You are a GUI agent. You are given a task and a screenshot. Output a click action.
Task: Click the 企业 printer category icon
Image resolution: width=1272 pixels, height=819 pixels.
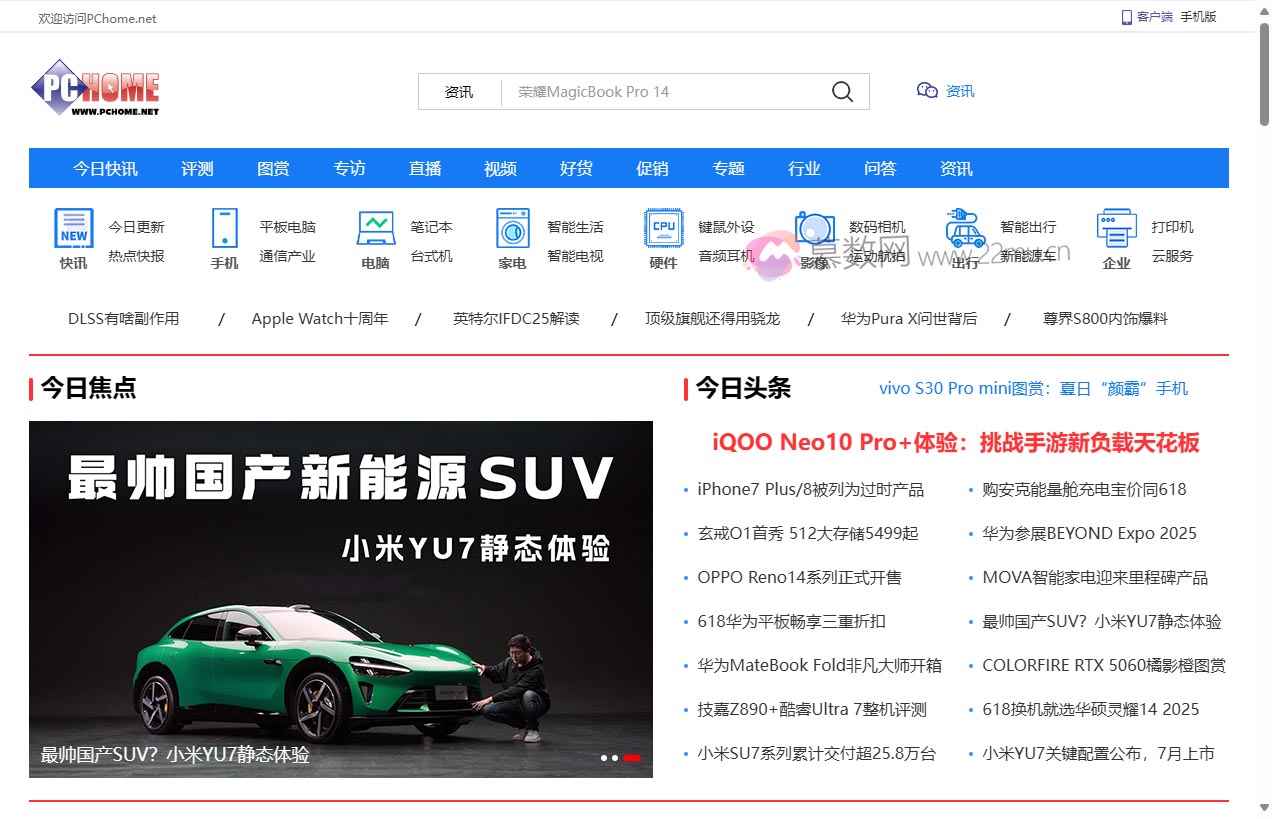pyautogui.click(x=1114, y=234)
